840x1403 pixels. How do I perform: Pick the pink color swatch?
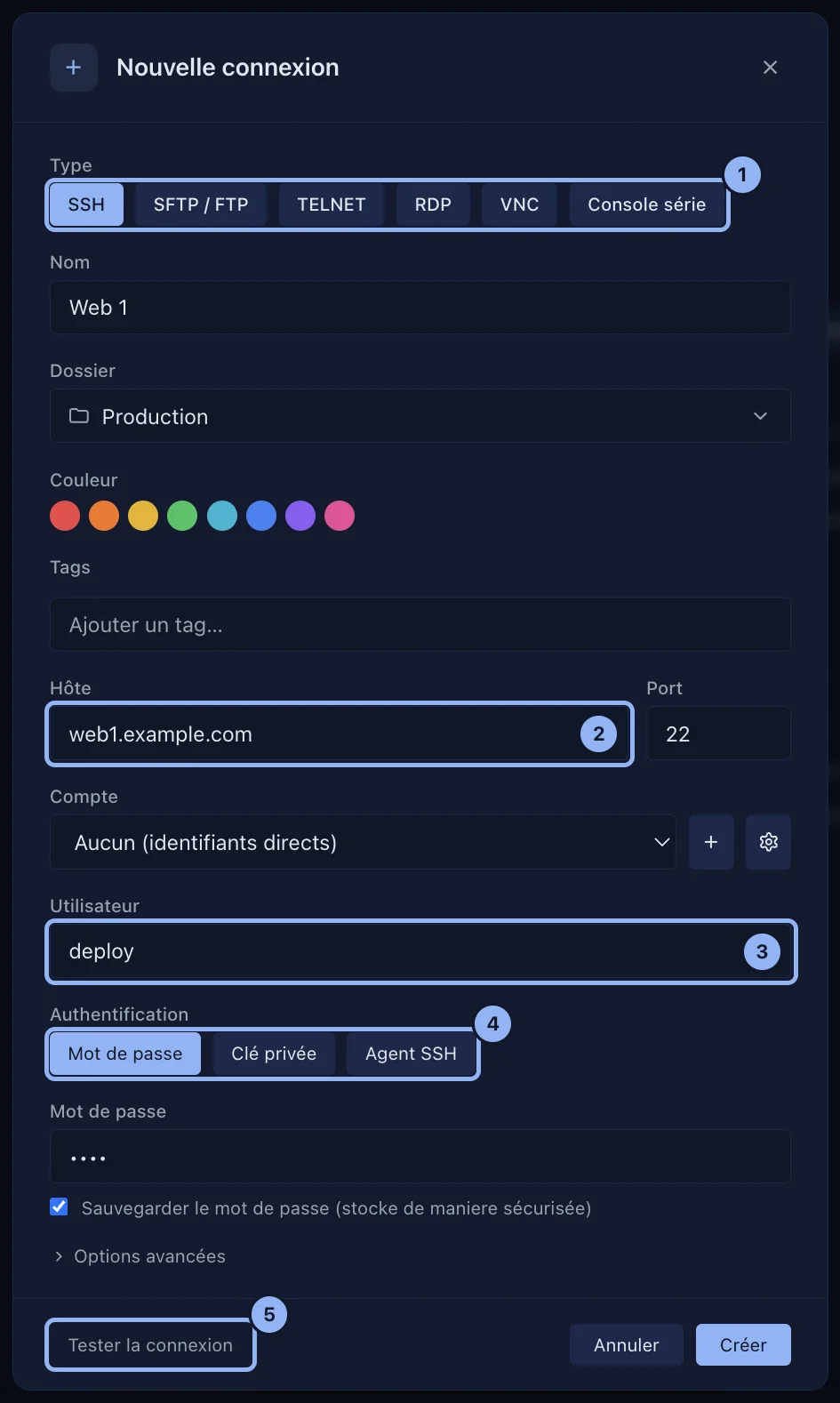coord(340,516)
